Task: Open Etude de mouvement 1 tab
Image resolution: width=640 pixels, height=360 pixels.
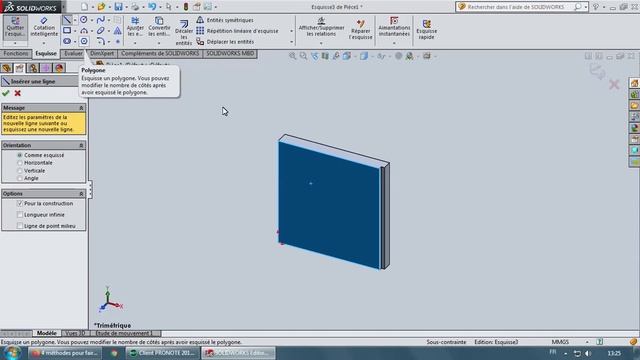Action: 124,333
